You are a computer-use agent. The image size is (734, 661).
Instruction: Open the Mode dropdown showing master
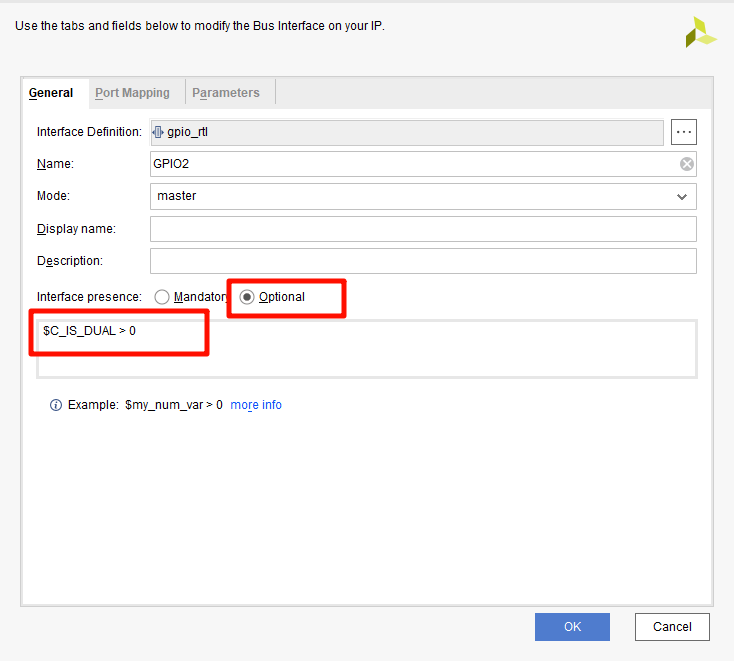[x=423, y=196]
